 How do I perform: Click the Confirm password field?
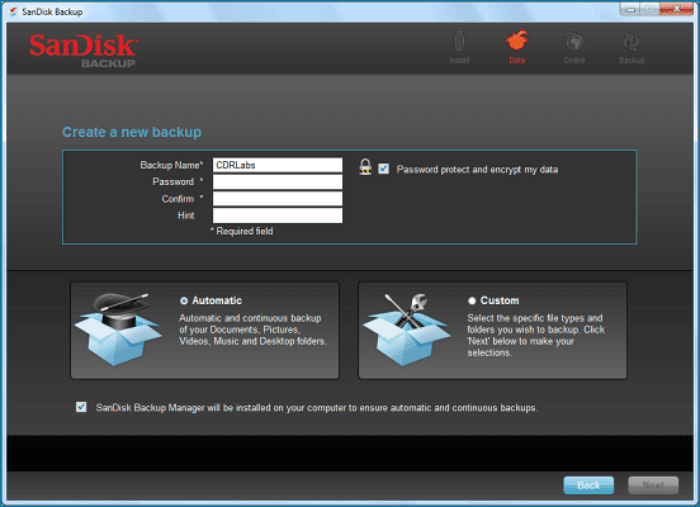pyautogui.click(x=278, y=199)
